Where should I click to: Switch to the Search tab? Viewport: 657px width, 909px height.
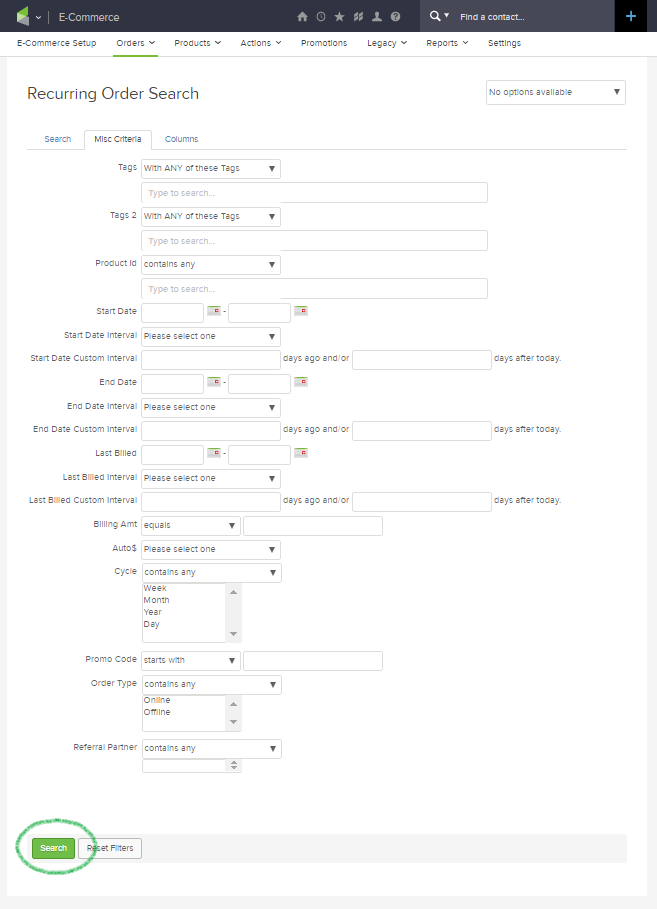57,139
